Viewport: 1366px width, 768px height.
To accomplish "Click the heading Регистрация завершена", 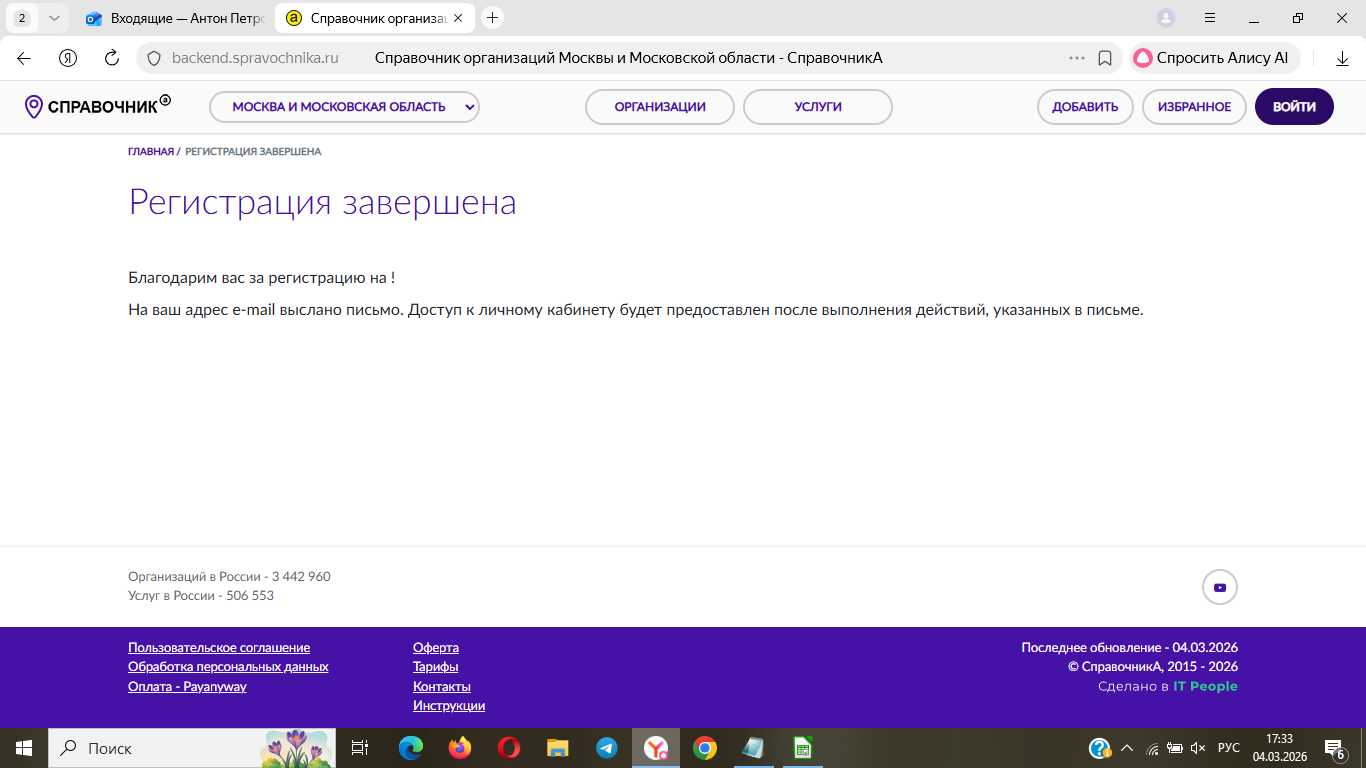I will pyautogui.click(x=323, y=202).
